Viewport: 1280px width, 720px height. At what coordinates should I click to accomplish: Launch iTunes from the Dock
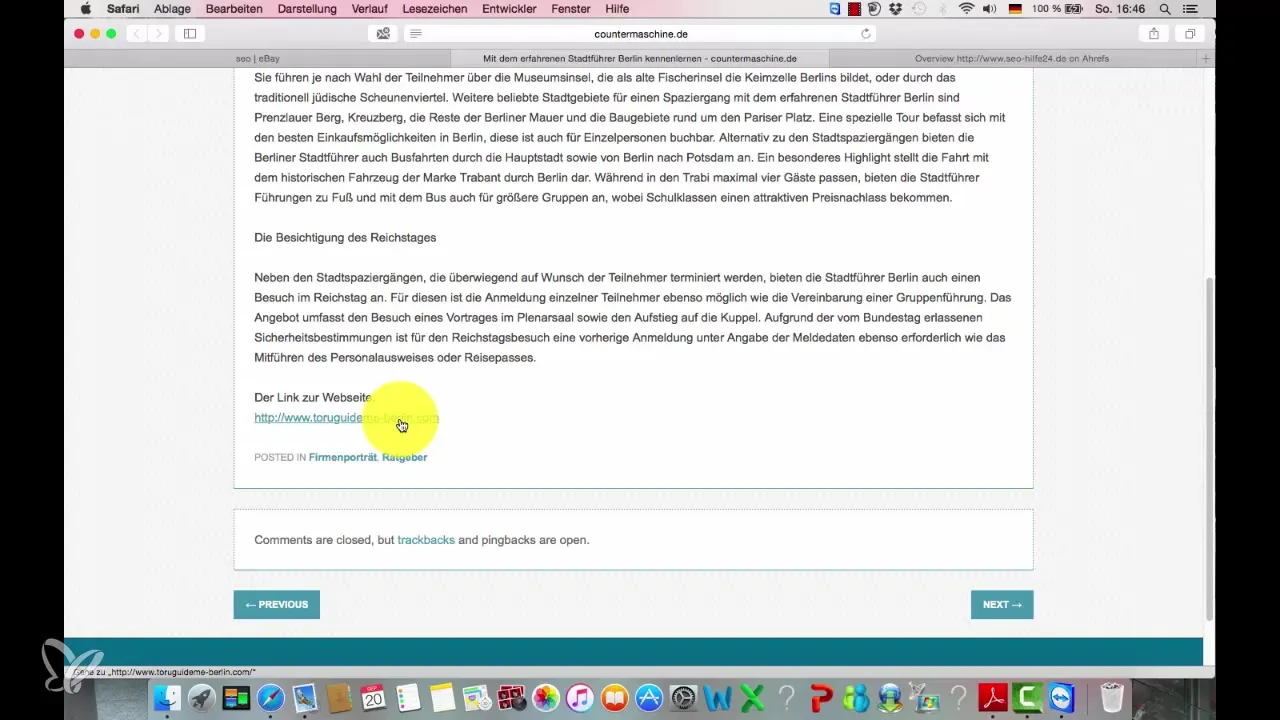coord(580,697)
